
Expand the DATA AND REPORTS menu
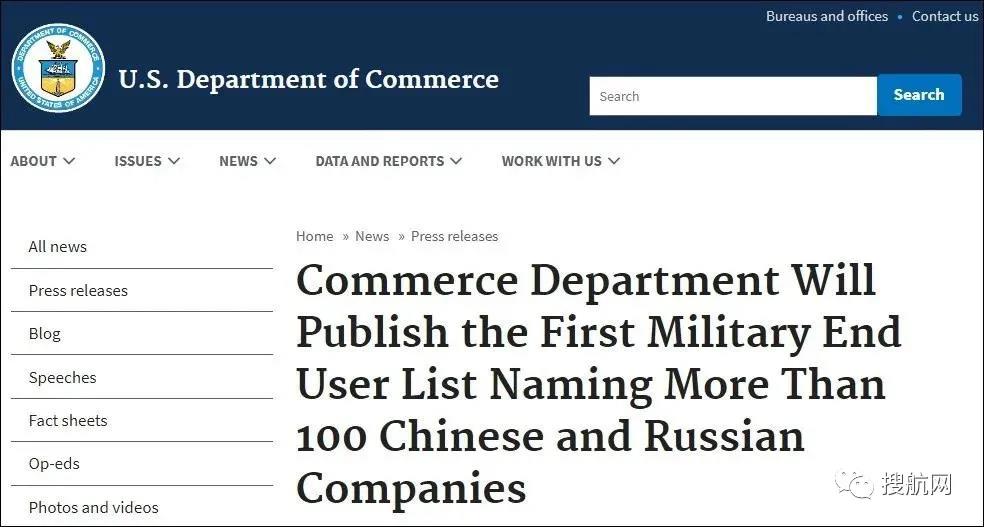(388, 161)
